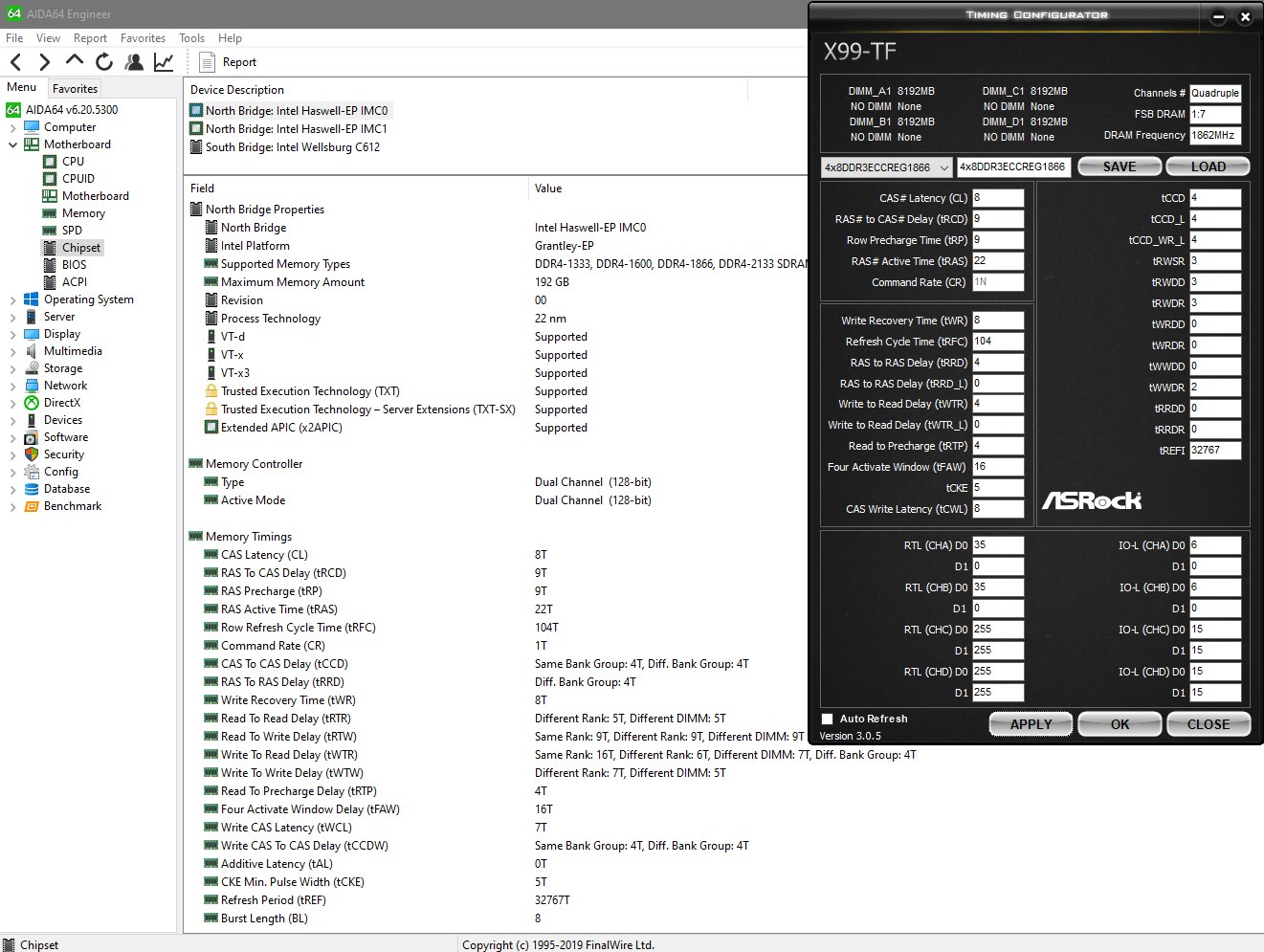Click the tREFI value field

click(1215, 451)
